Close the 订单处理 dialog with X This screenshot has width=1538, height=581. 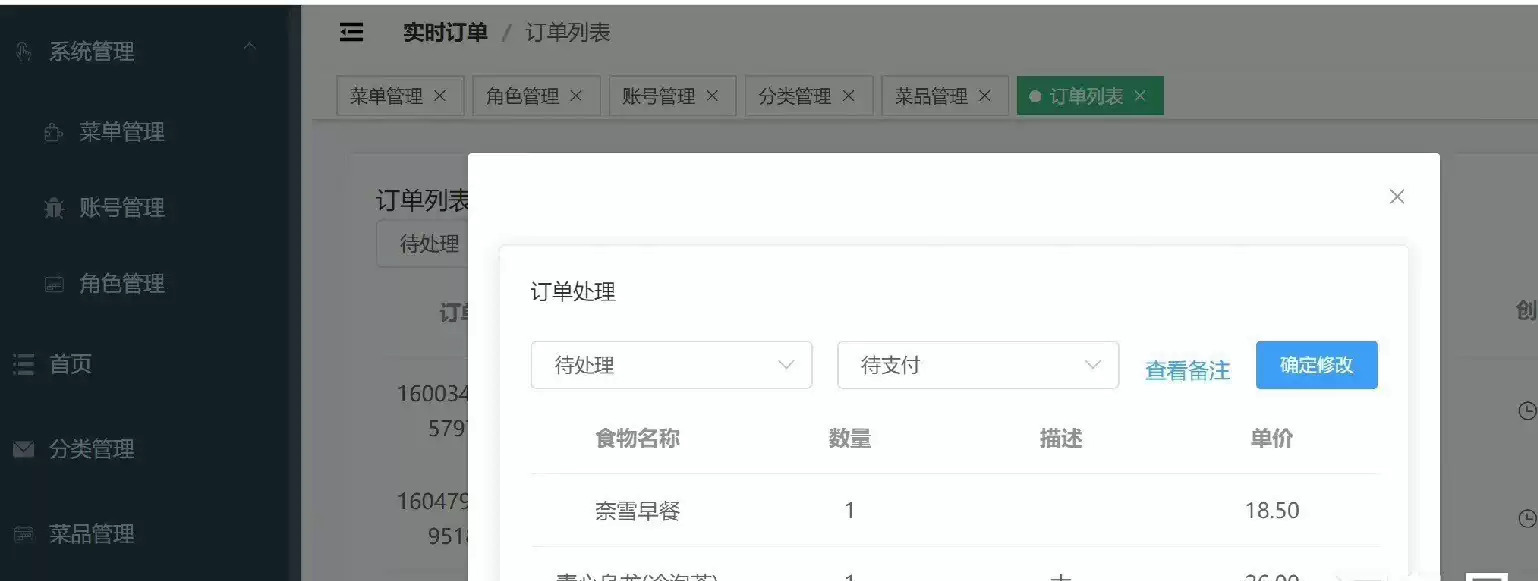point(1397,197)
